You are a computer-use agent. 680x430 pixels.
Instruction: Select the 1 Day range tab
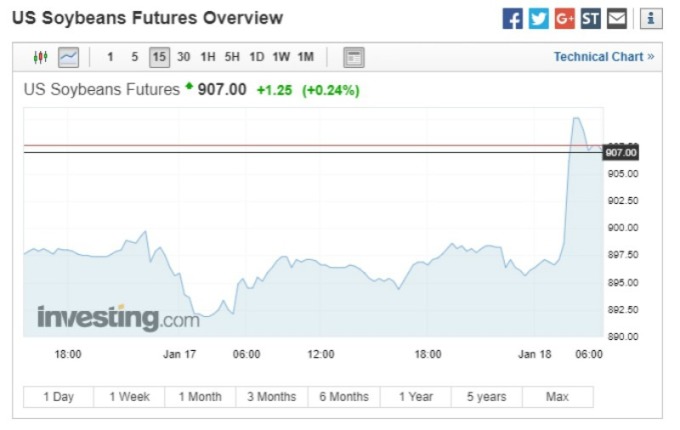point(59,397)
